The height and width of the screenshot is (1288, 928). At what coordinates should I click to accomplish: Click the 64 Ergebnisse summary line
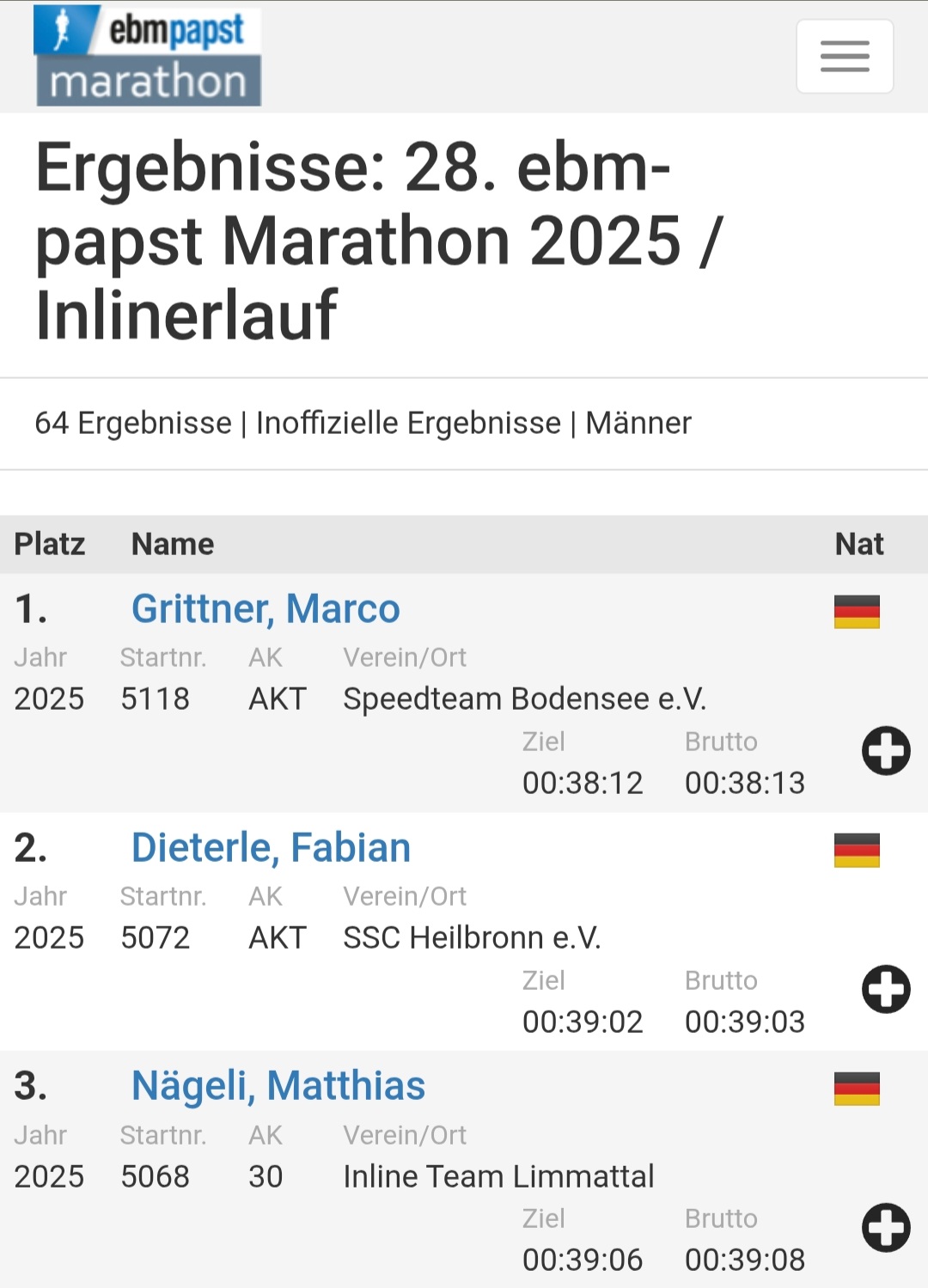coord(363,424)
